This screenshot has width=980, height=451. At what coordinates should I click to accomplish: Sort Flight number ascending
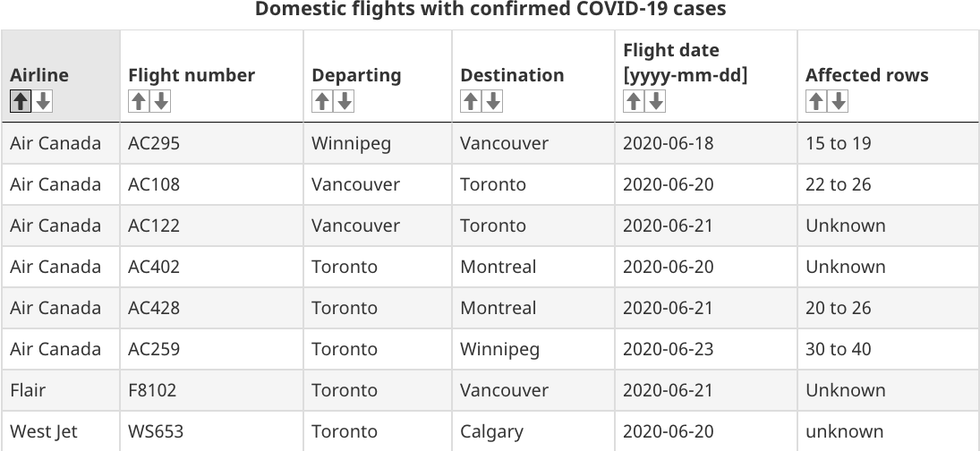[x=139, y=101]
